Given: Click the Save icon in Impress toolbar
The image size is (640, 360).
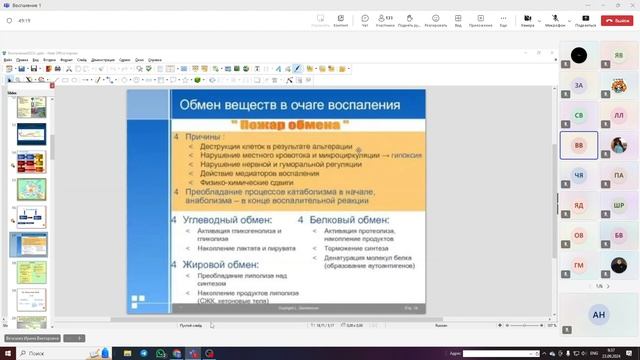Looking at the screenshot, I should (x=34, y=69).
